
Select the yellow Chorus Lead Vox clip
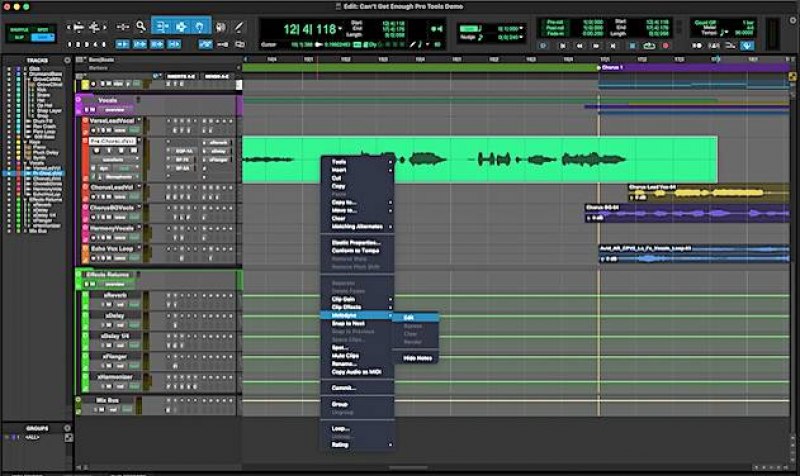coord(708,193)
